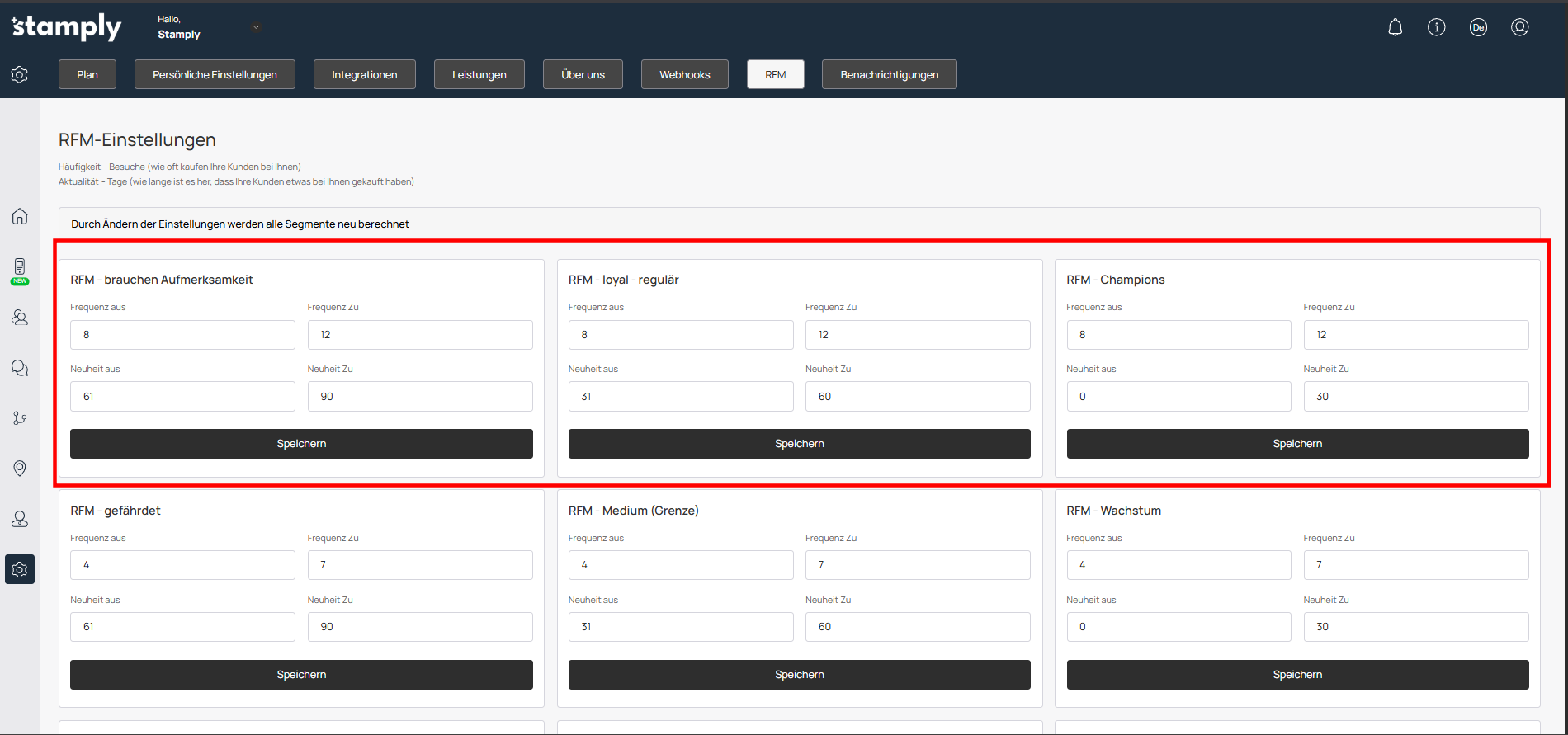1568x735 pixels.
Task: Open the notifications bell icon
Action: point(1395,27)
